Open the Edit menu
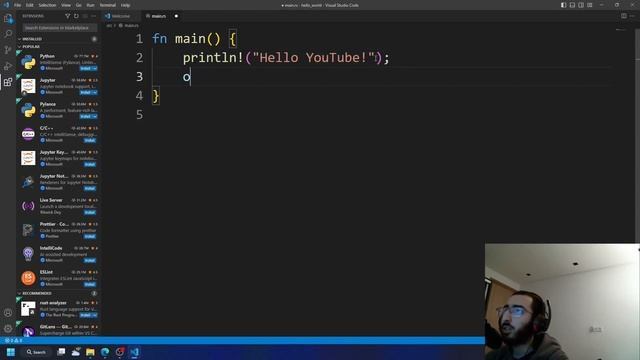This screenshot has width=640, height=360. point(30,5)
